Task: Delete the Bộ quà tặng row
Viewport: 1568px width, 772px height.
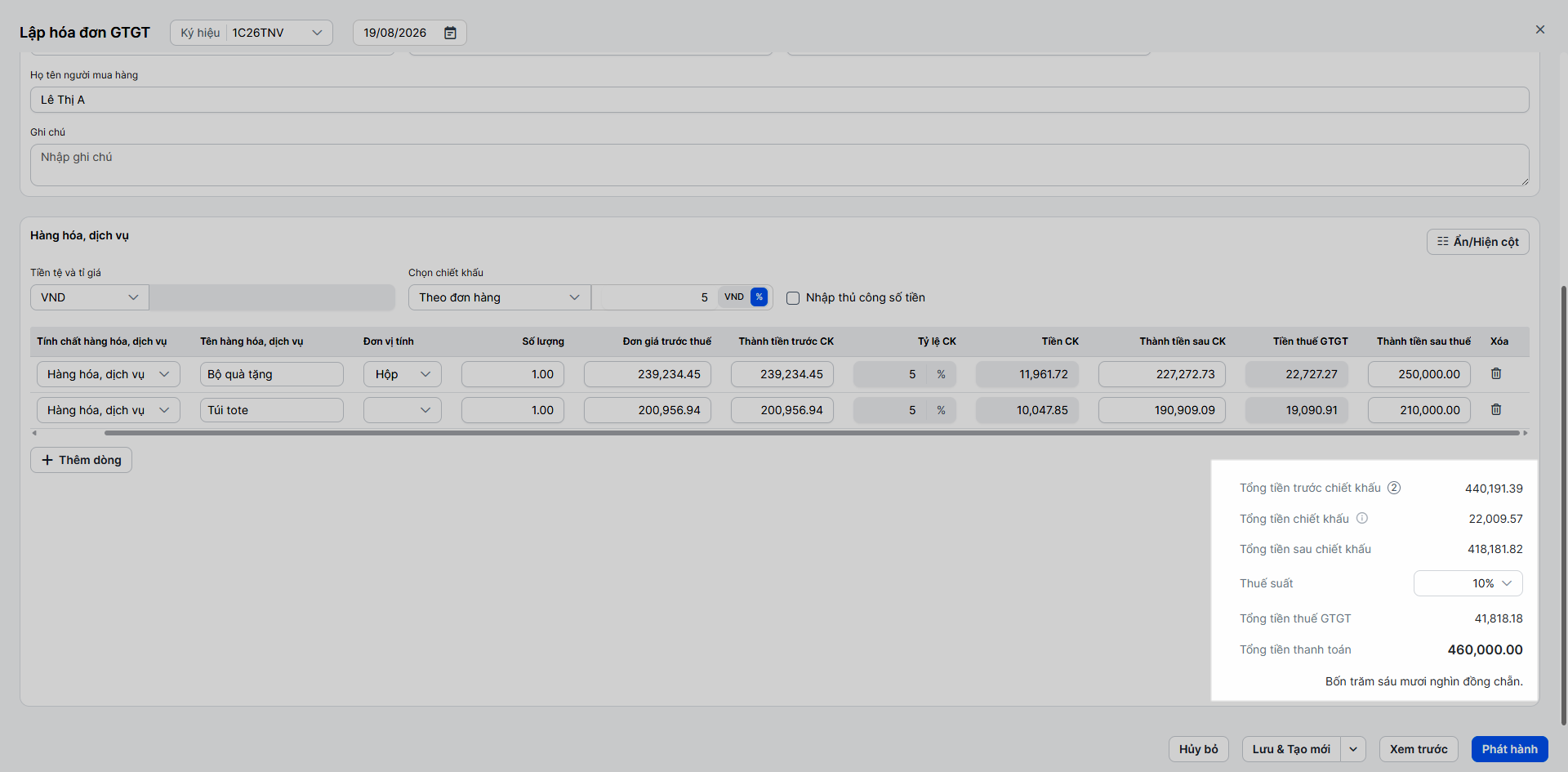Action: point(1496,373)
